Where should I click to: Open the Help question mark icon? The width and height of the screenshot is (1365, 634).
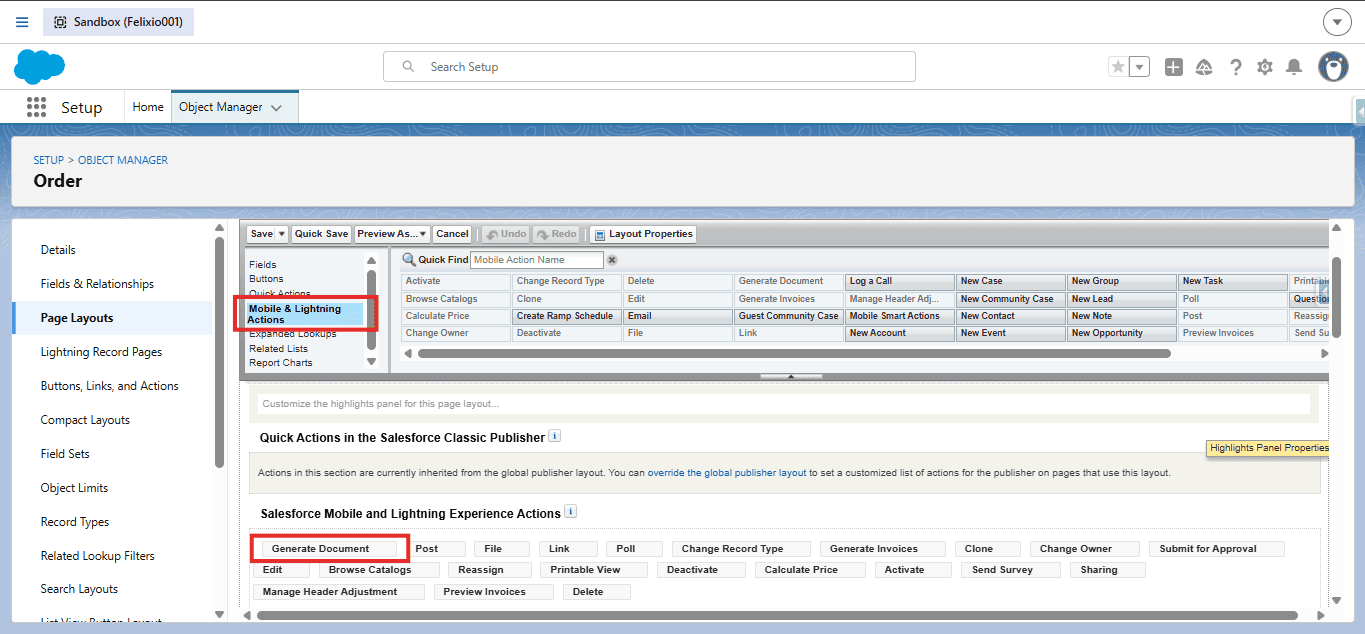click(1236, 67)
